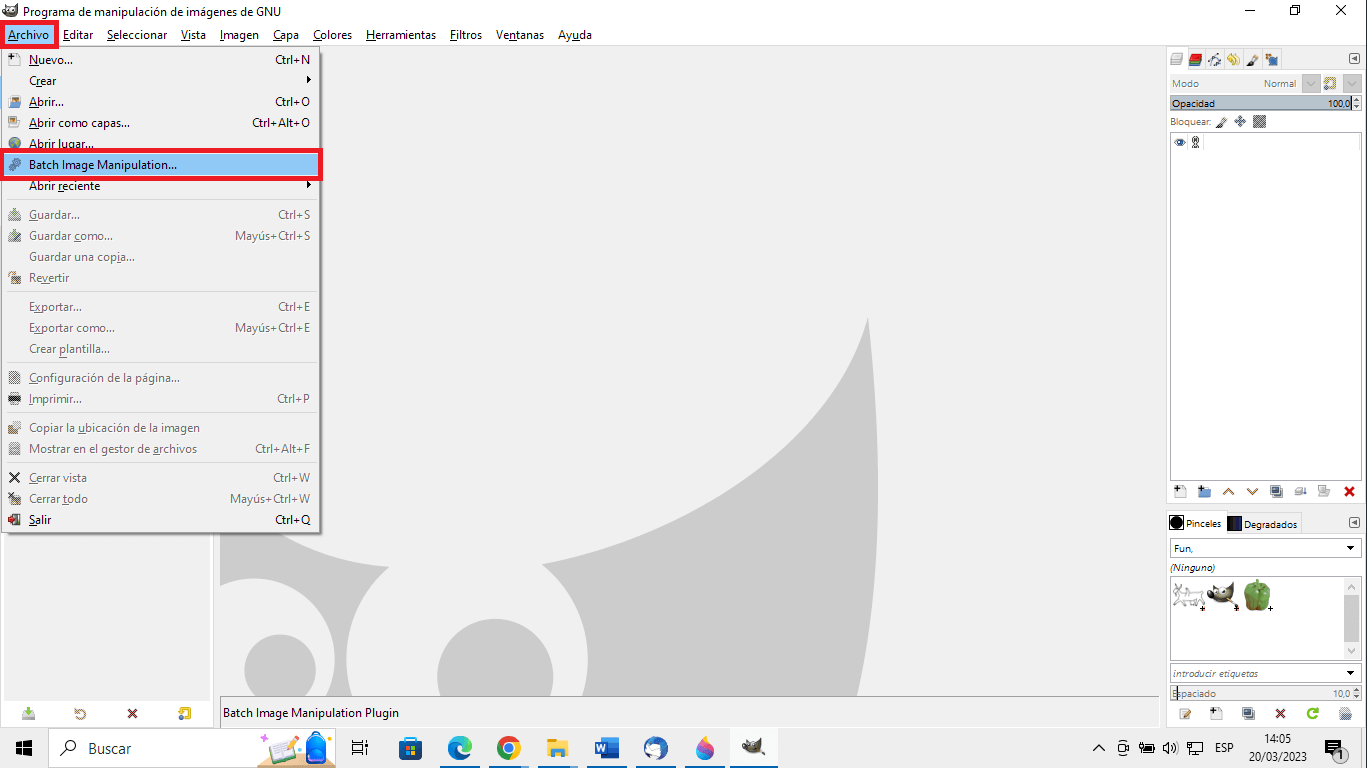Select the outlined animal brush thumbnail

(1188, 596)
